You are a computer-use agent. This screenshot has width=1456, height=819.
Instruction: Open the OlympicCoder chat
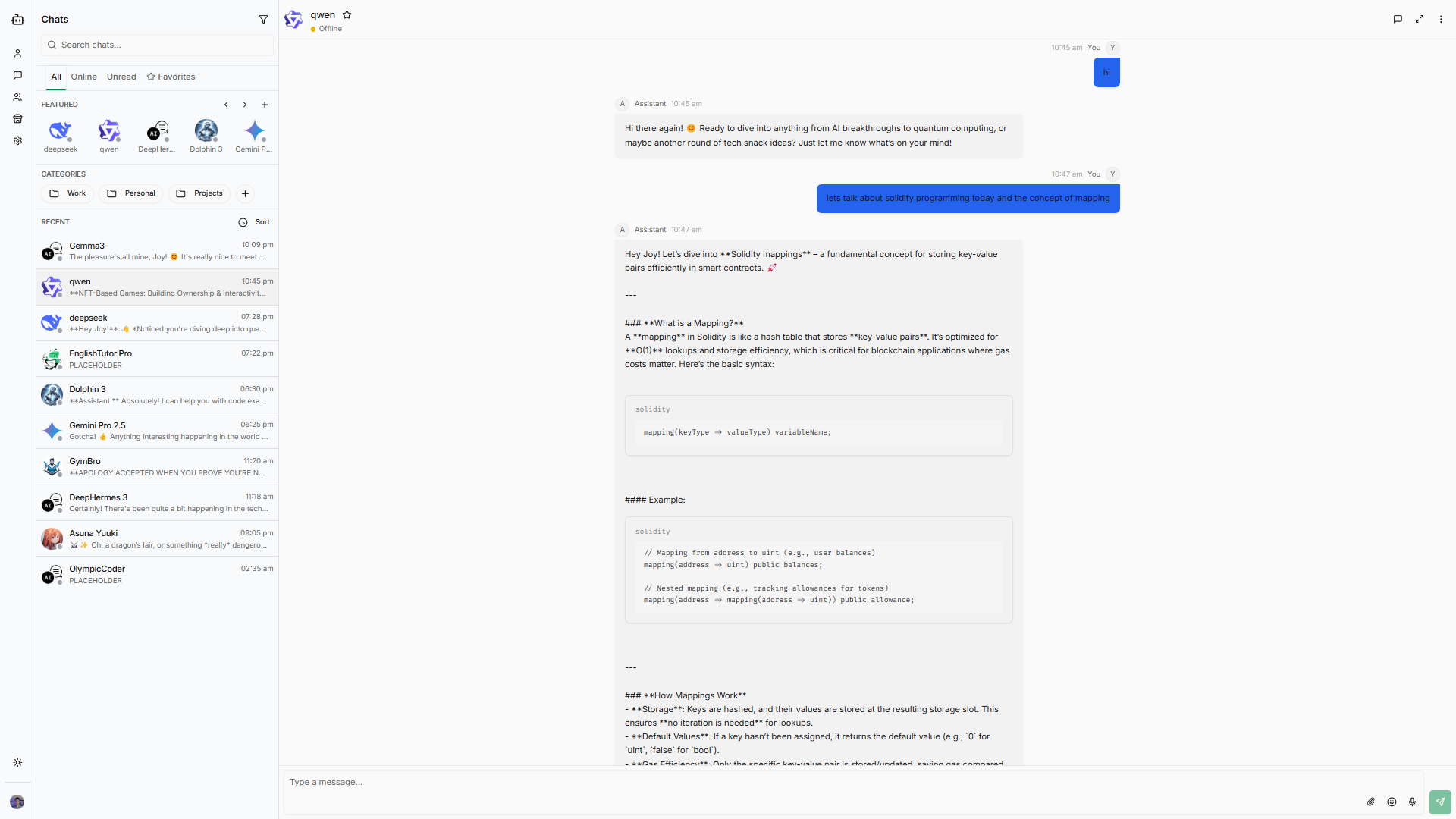pyautogui.click(x=157, y=575)
